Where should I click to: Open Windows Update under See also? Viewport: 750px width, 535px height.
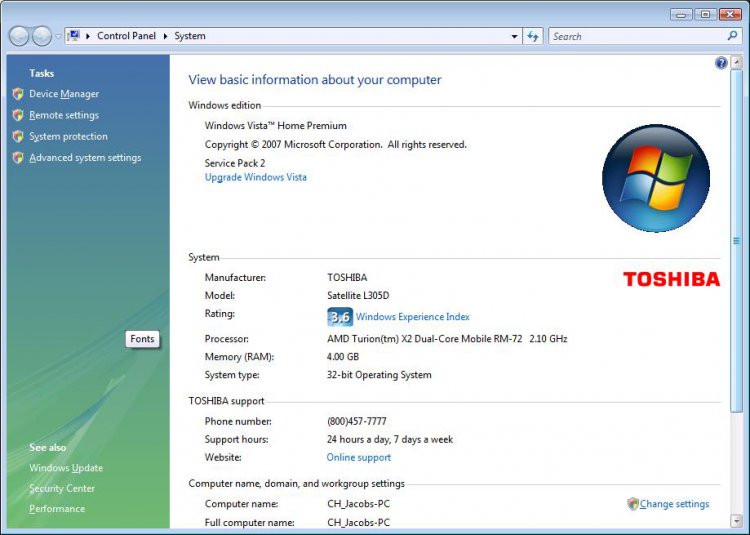coord(66,468)
